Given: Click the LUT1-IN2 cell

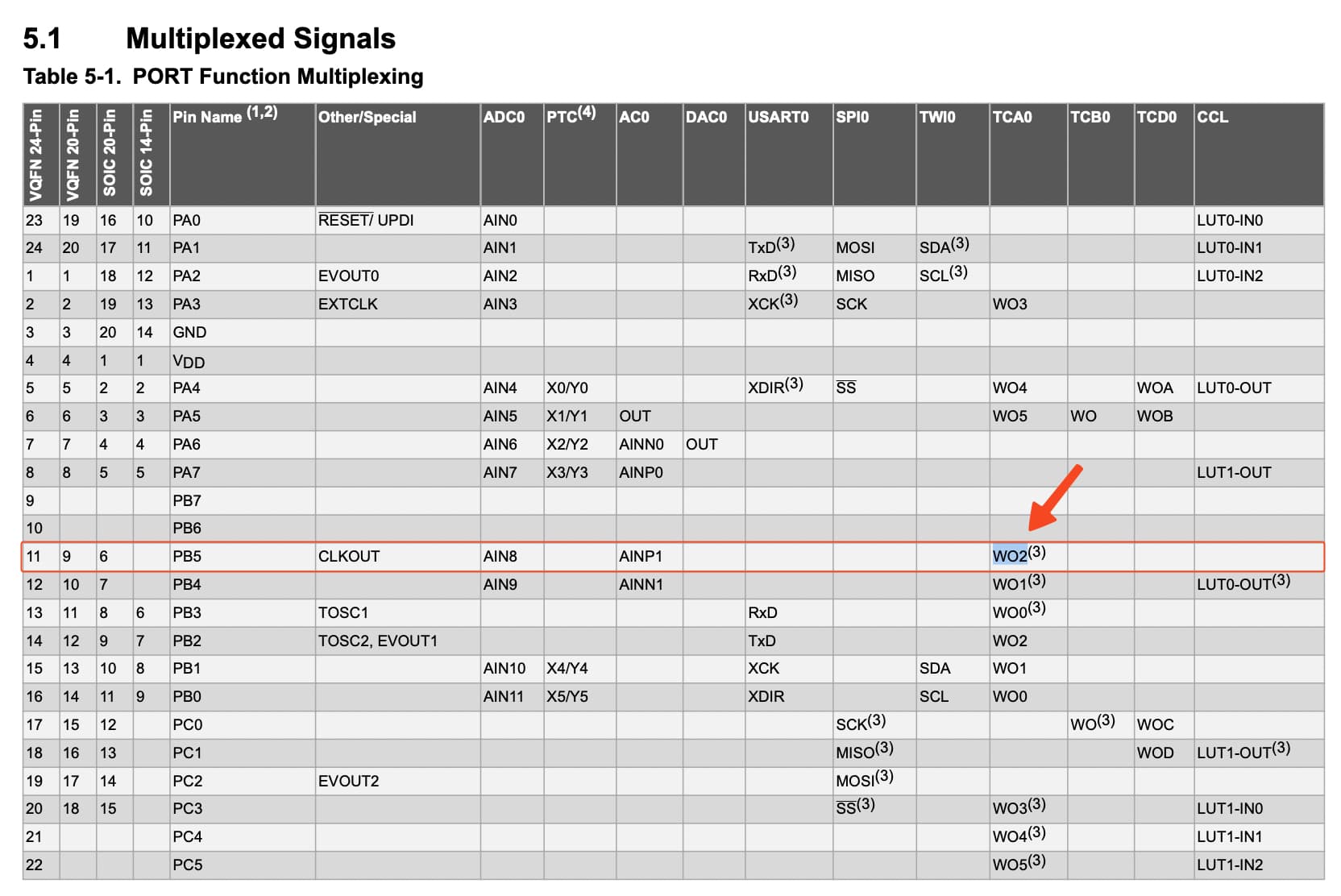Looking at the screenshot, I should tap(1229, 865).
